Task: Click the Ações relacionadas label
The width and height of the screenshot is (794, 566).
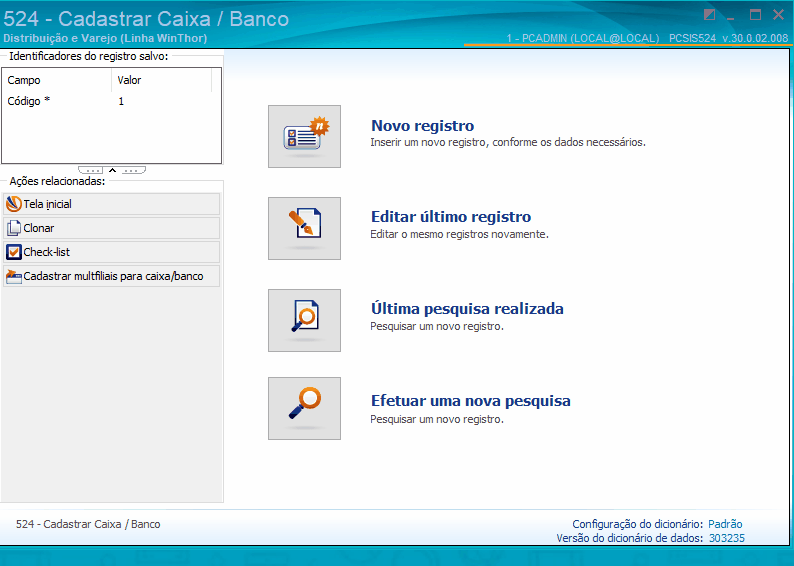Action: 57,181
